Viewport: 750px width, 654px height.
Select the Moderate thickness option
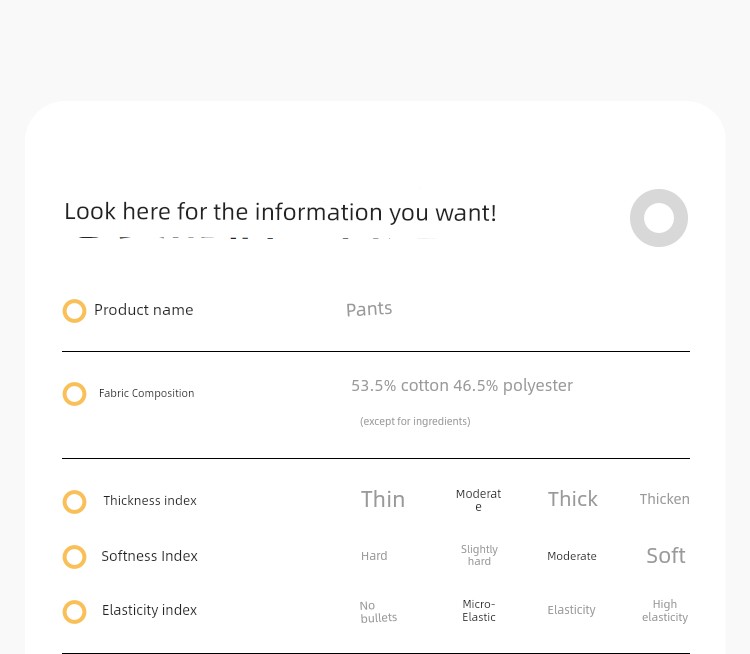(x=478, y=500)
